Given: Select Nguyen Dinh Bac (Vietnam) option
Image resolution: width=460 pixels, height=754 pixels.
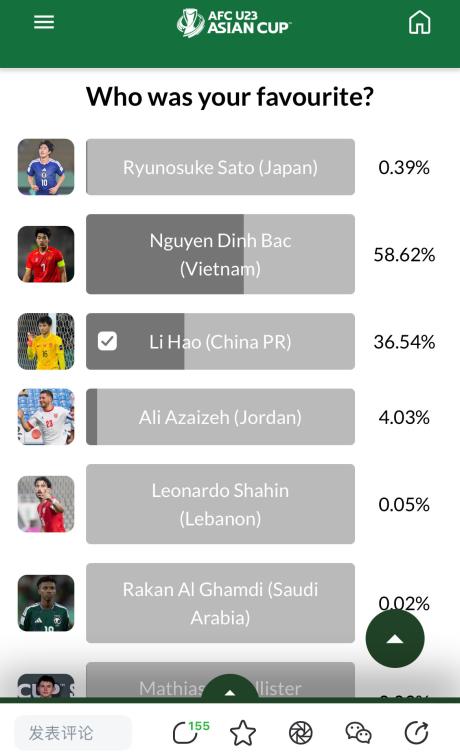Looking at the screenshot, I should point(220,254).
